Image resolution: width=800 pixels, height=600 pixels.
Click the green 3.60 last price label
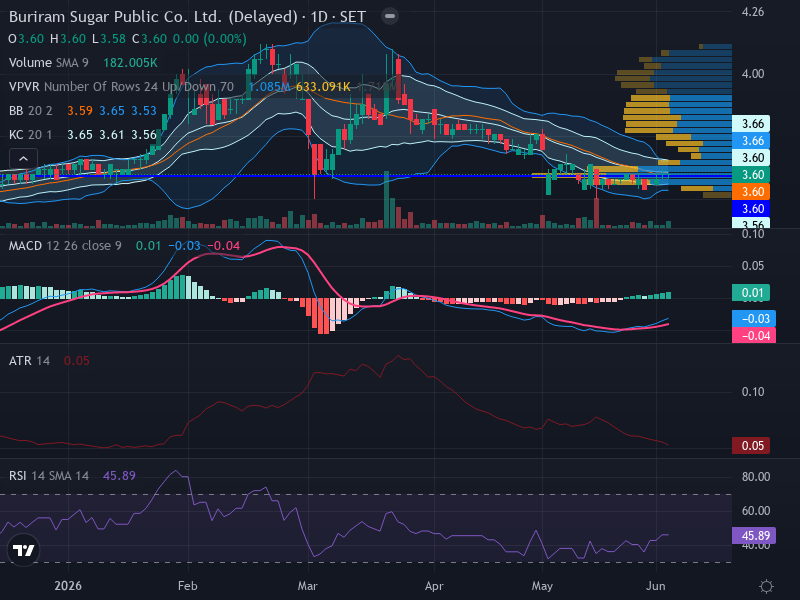click(751, 174)
